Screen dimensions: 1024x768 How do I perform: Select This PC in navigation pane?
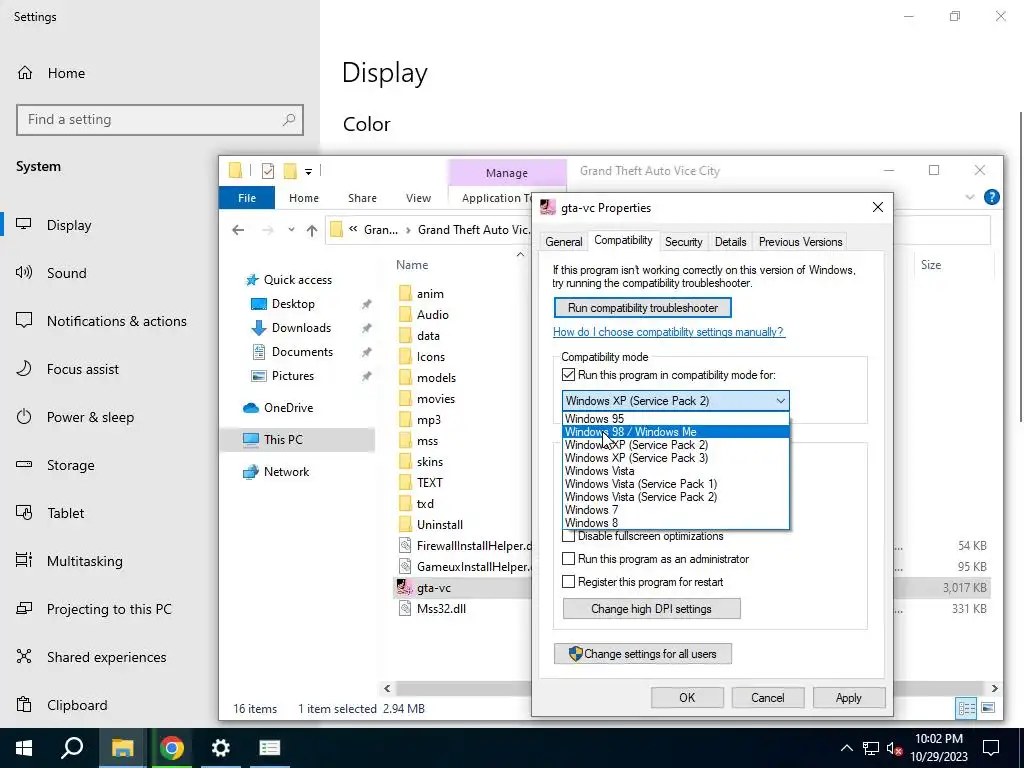point(297,440)
